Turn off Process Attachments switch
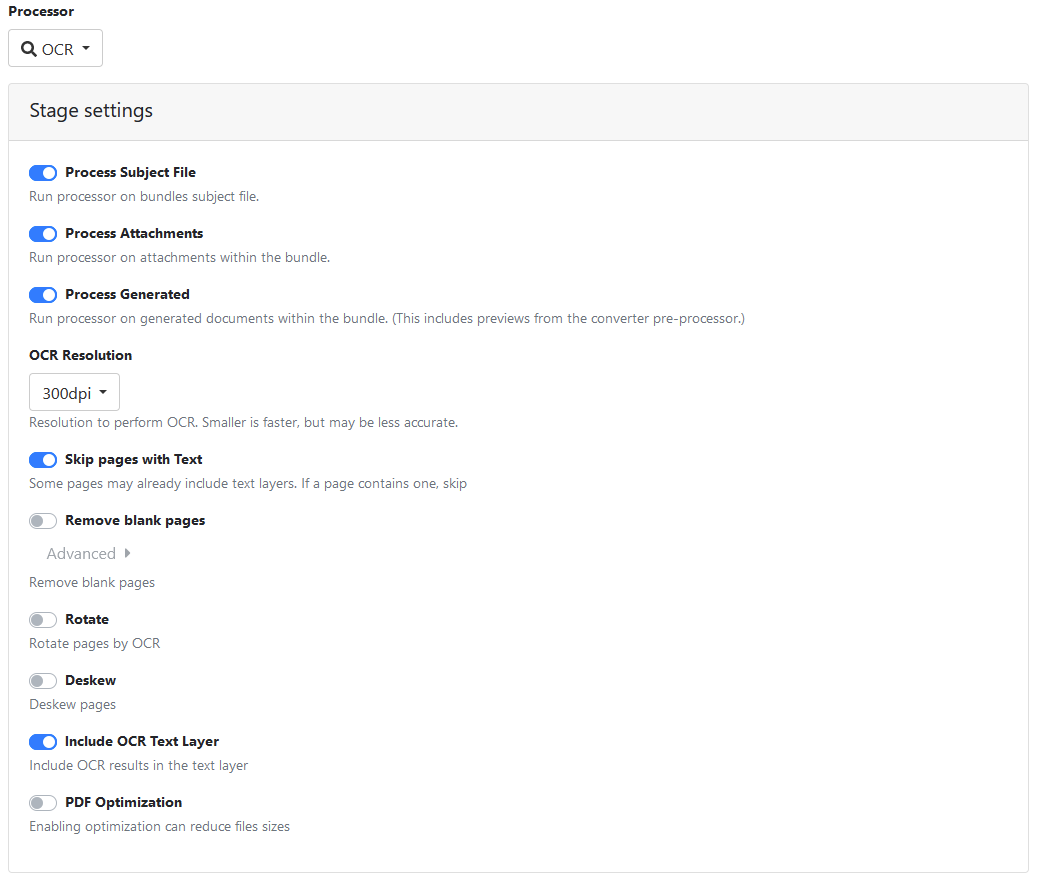This screenshot has height=883, width=1040. pyautogui.click(x=43, y=234)
